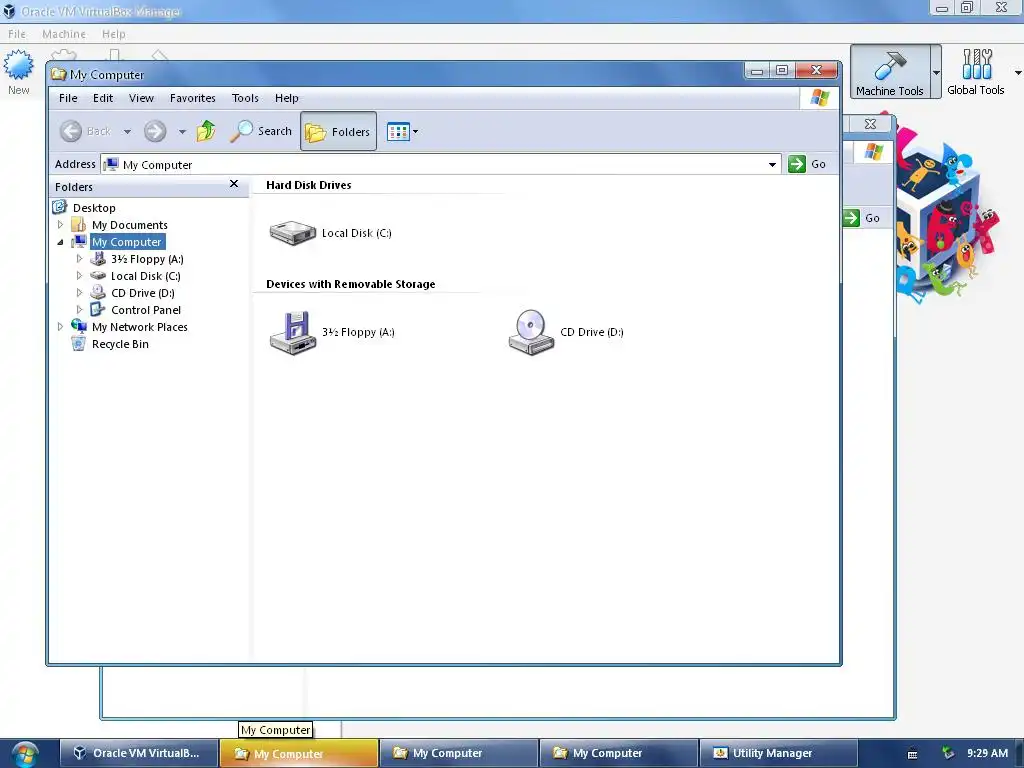Expand the Local Disk (C:) tree node
This screenshot has height=768, width=1024.
pos(79,276)
